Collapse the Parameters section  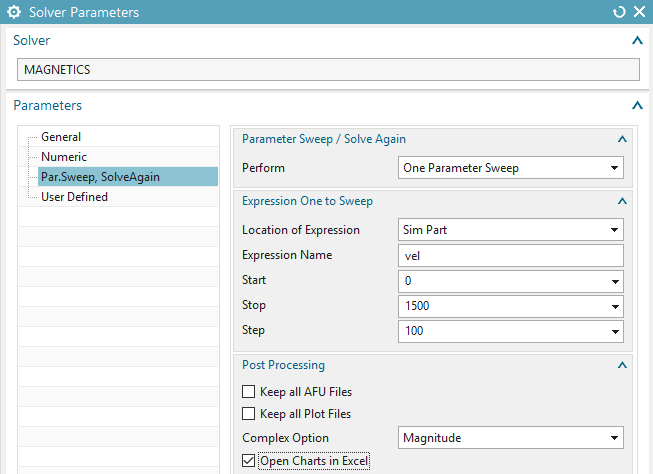tap(637, 105)
